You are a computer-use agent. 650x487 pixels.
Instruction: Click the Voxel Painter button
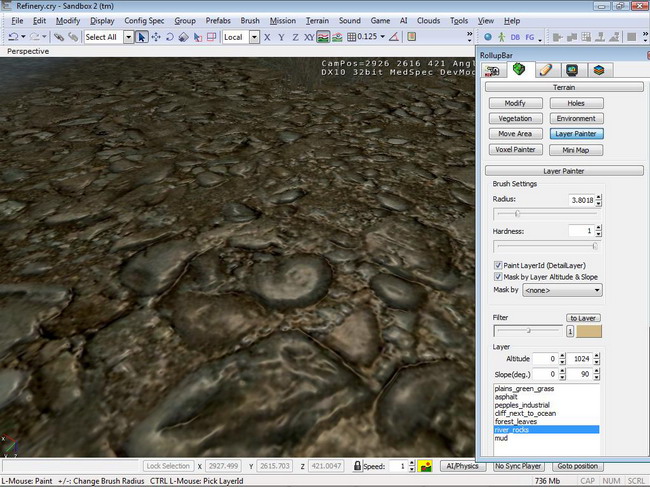[x=515, y=150]
